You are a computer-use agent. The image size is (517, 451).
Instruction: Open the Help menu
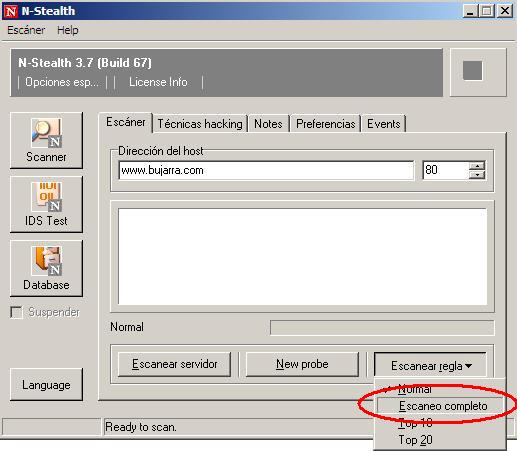pos(68,30)
